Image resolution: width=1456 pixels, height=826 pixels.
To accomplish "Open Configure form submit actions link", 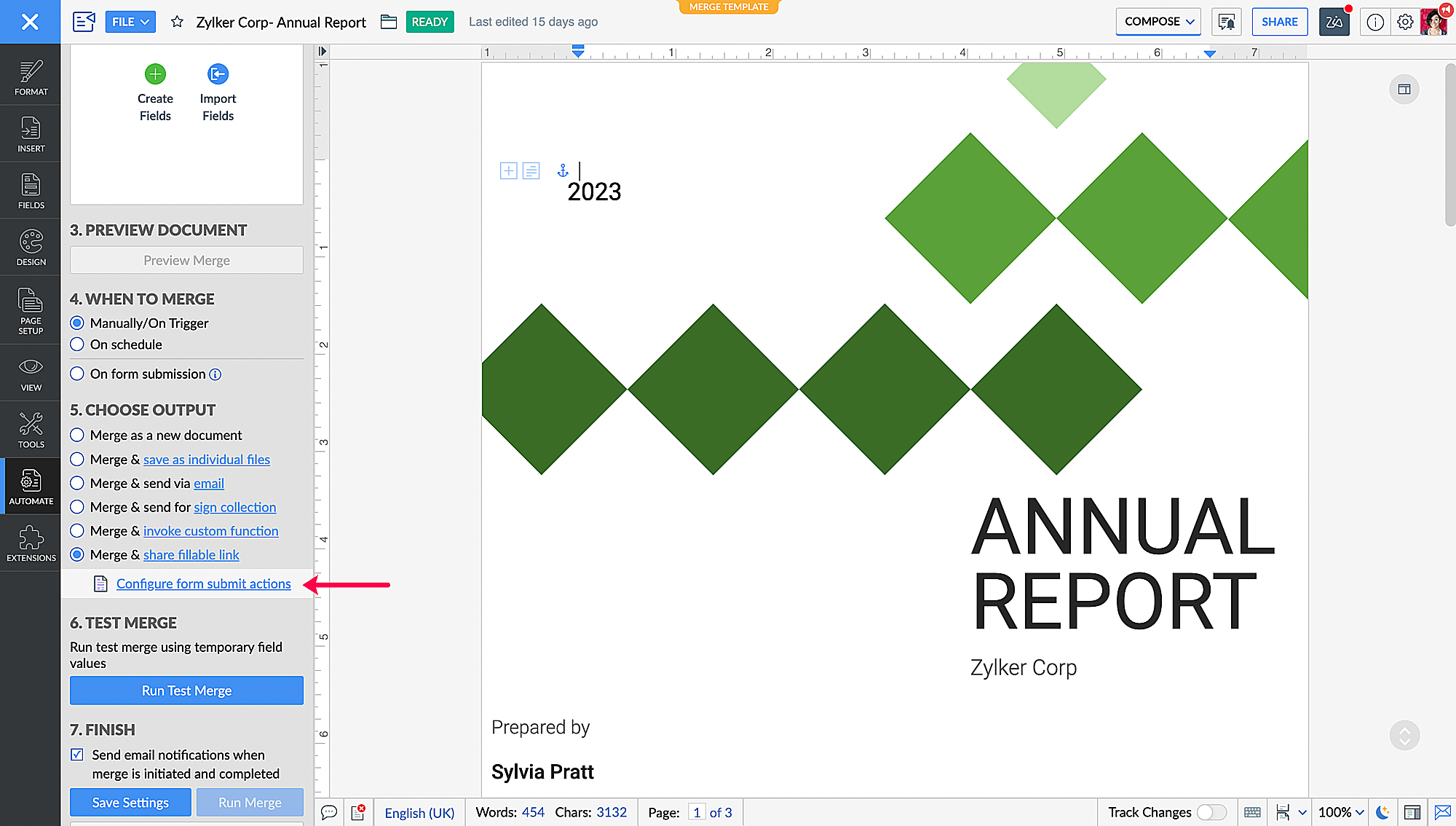I will tap(203, 584).
